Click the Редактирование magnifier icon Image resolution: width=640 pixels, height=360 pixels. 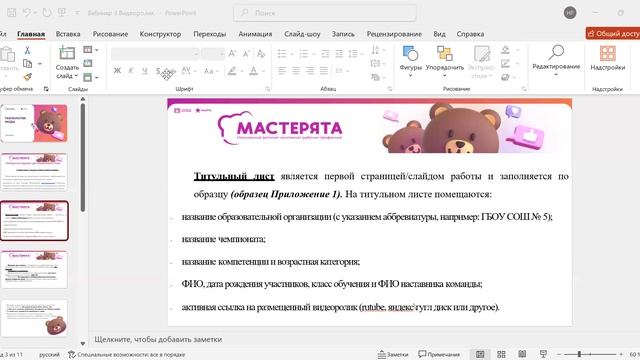(556, 53)
